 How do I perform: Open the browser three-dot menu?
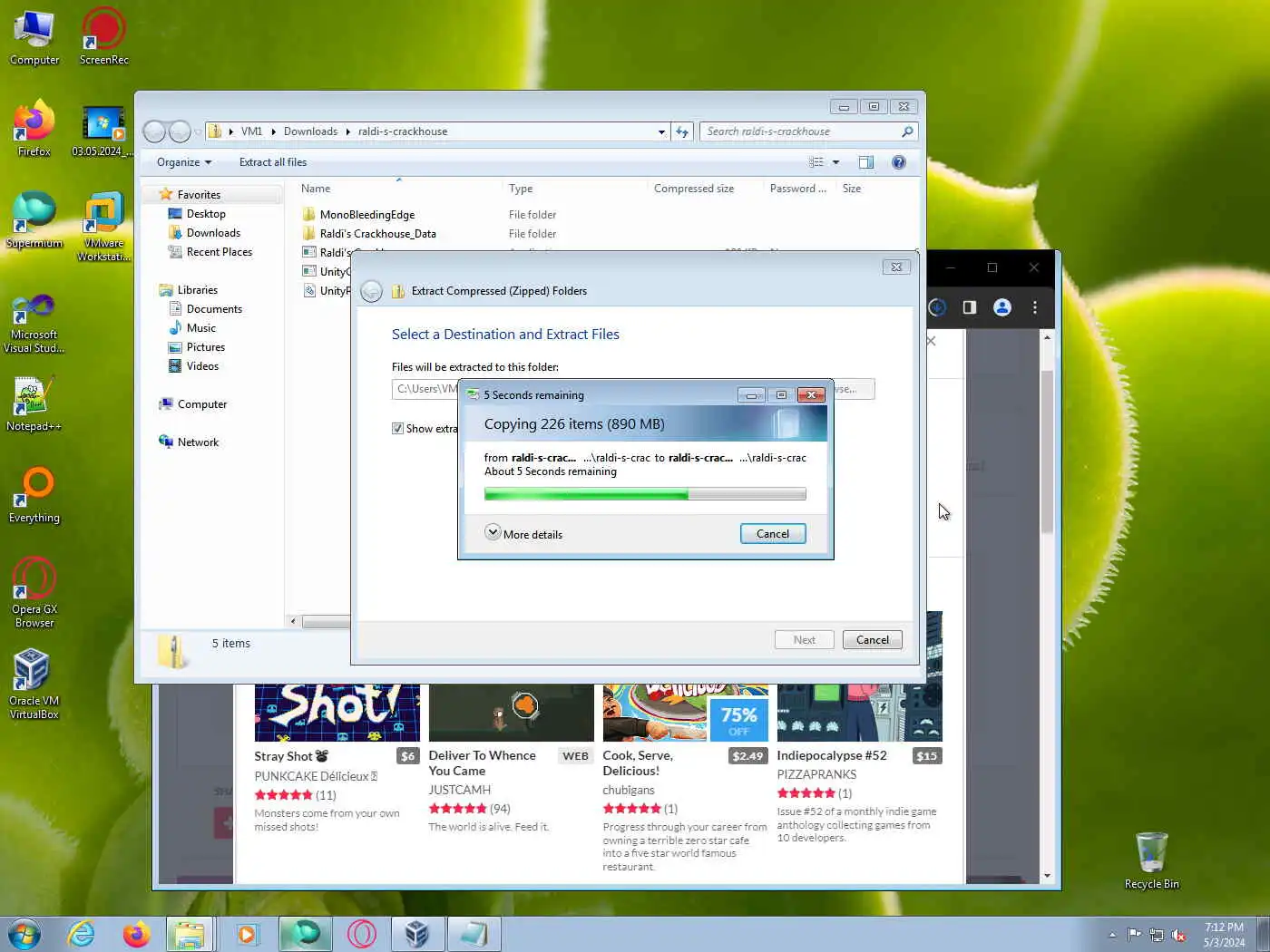[x=1034, y=307]
